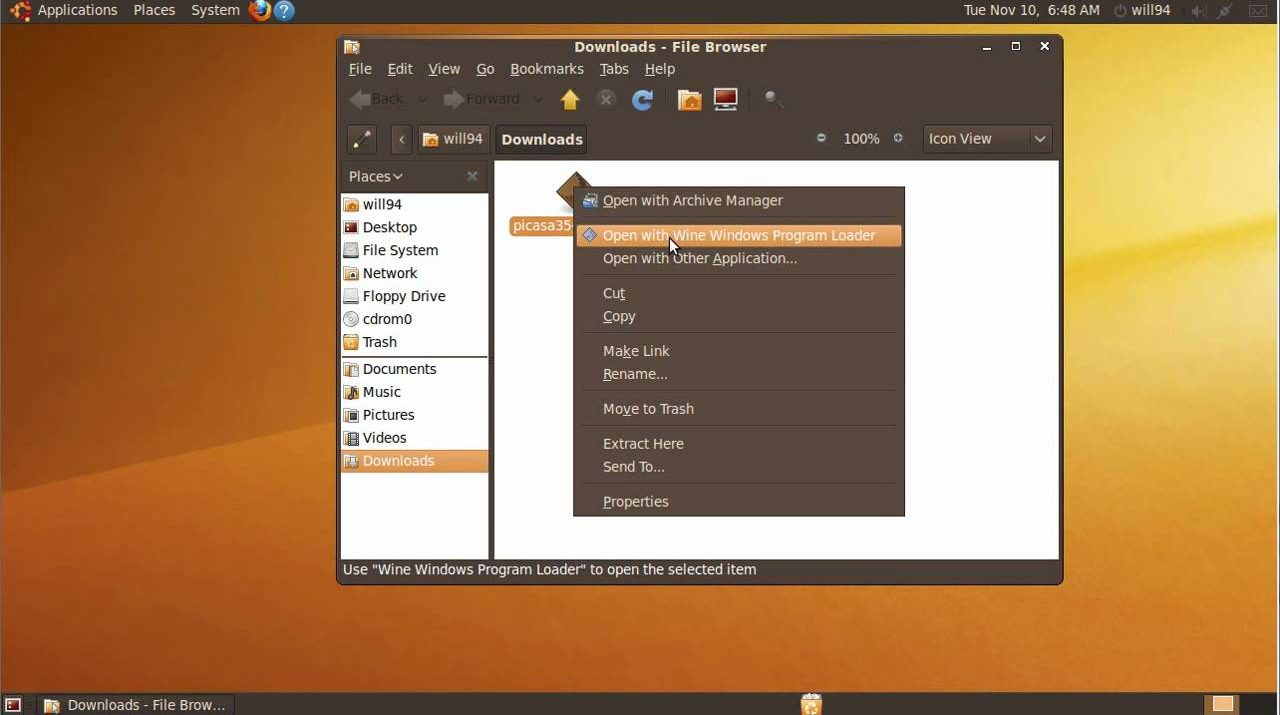Close the Places side pane
Screen dimensions: 1280x715
tap(472, 177)
